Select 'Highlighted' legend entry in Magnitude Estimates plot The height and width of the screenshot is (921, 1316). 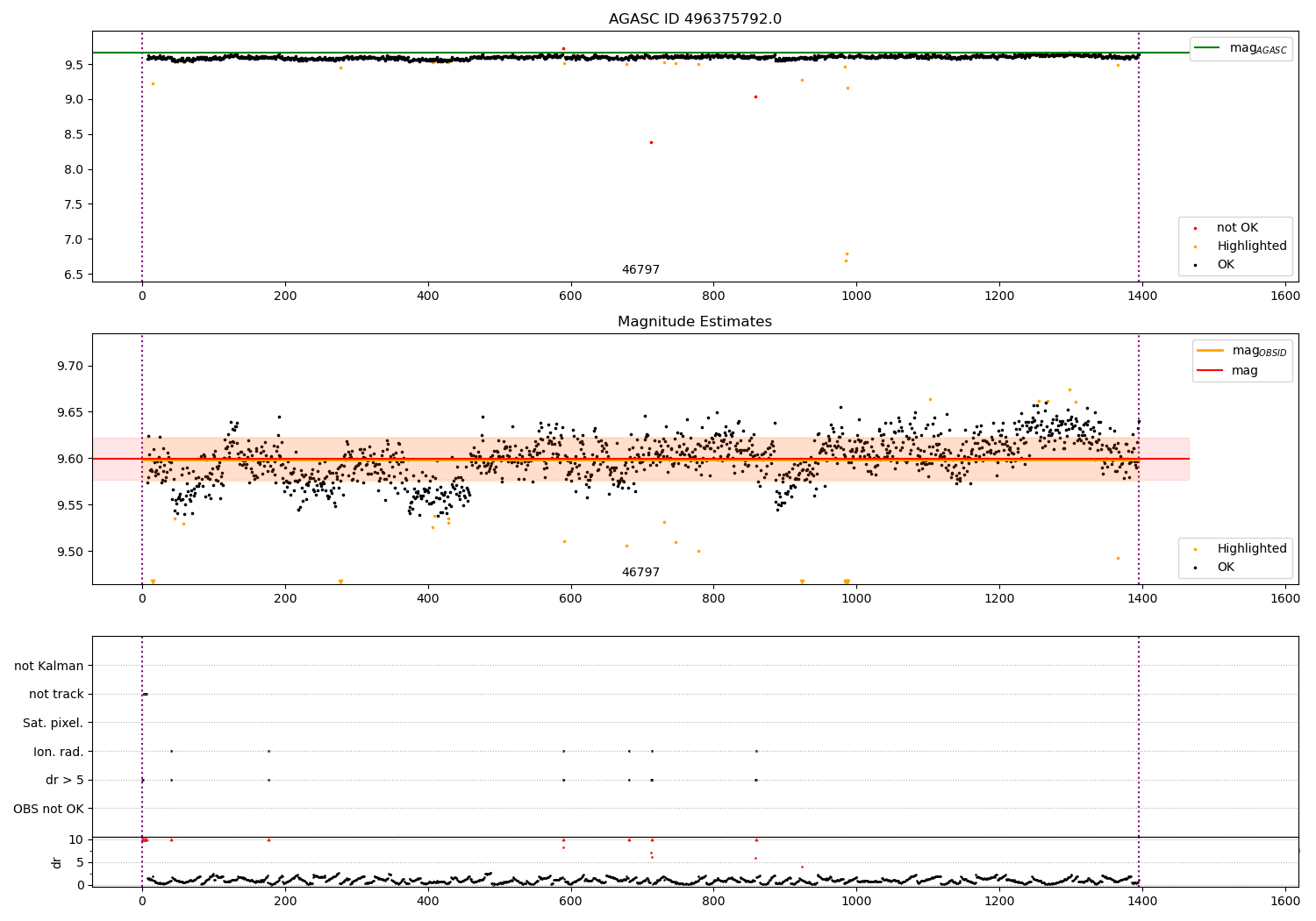tap(1252, 549)
